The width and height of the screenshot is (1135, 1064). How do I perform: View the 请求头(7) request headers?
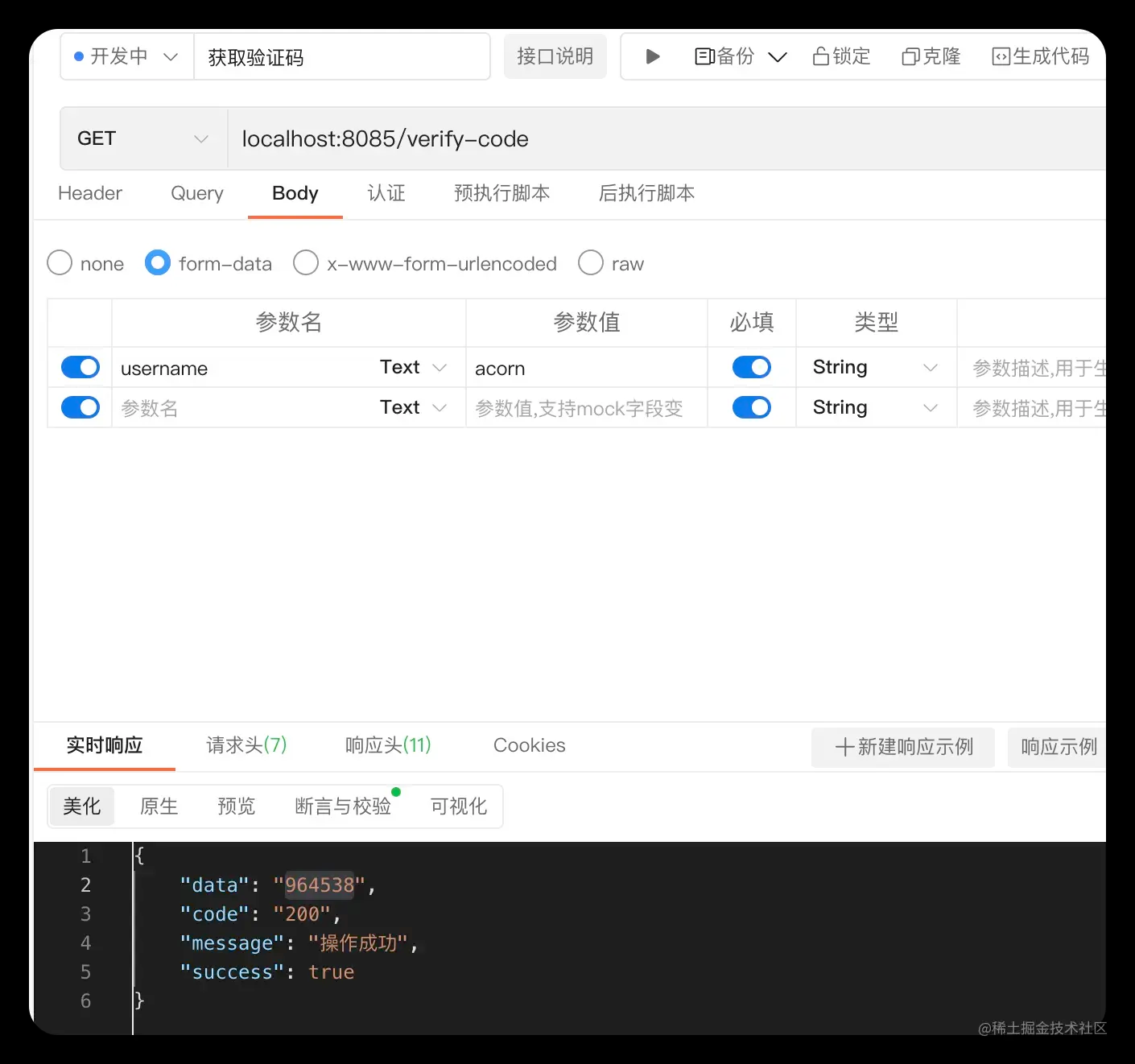pyautogui.click(x=246, y=745)
